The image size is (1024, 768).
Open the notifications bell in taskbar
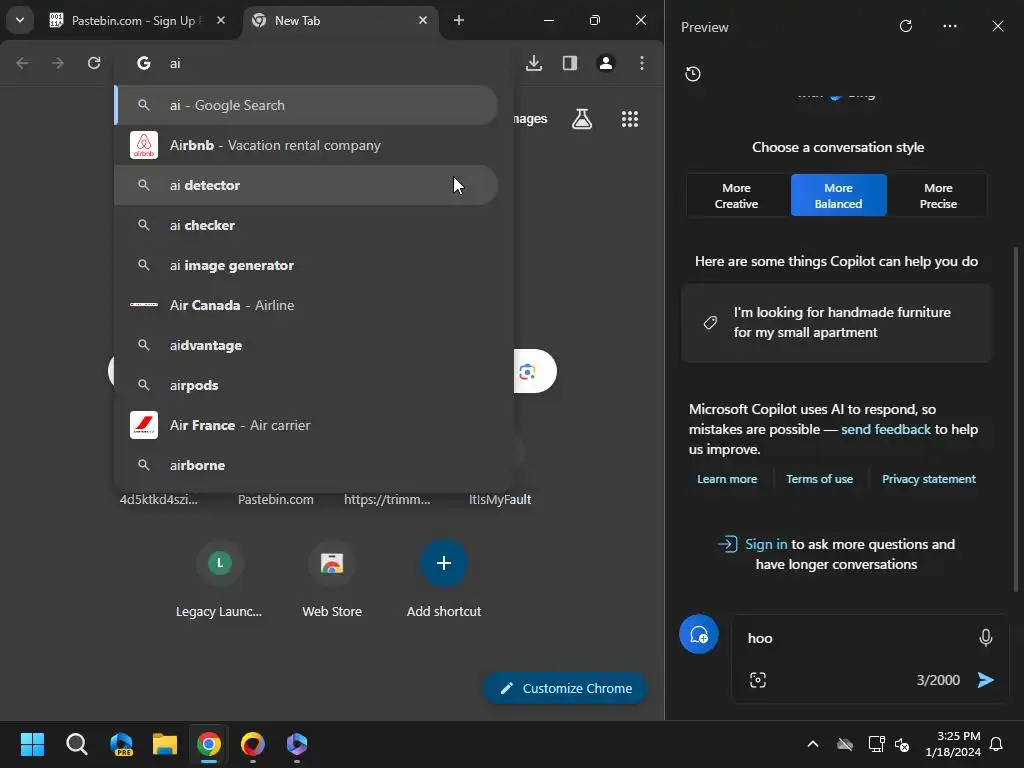(996, 744)
